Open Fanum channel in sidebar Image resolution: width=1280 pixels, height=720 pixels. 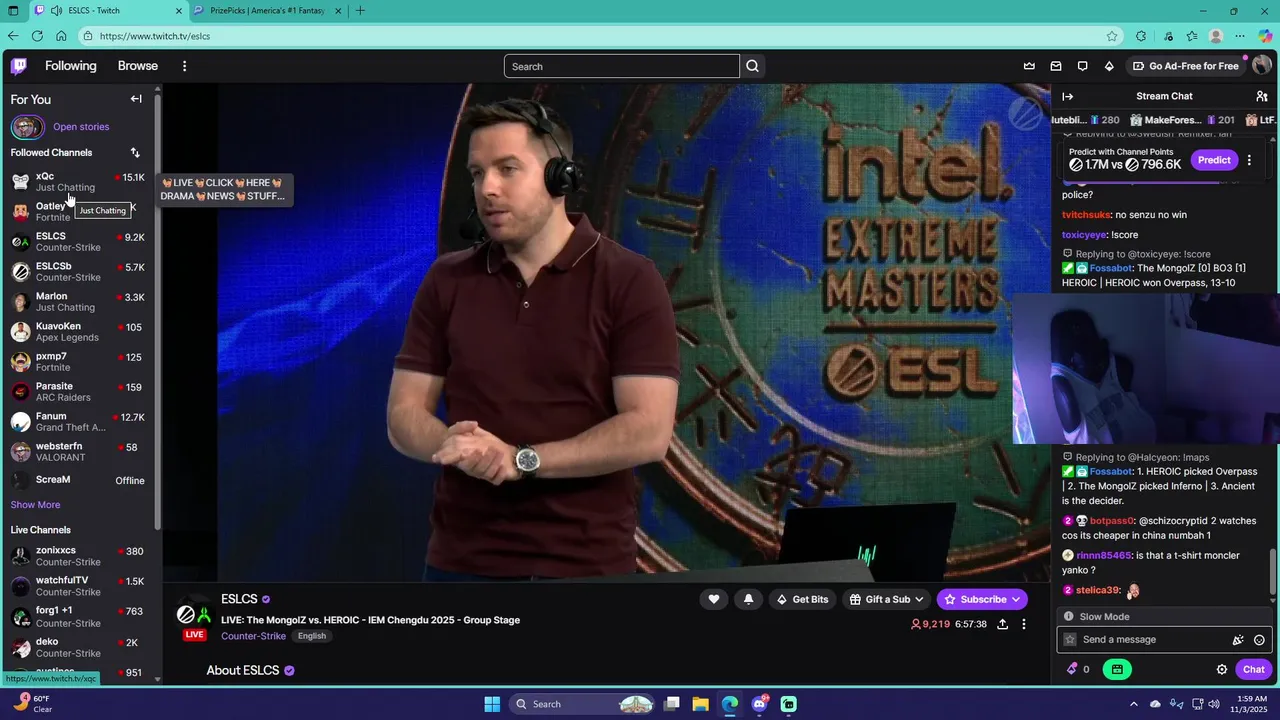coord(78,421)
